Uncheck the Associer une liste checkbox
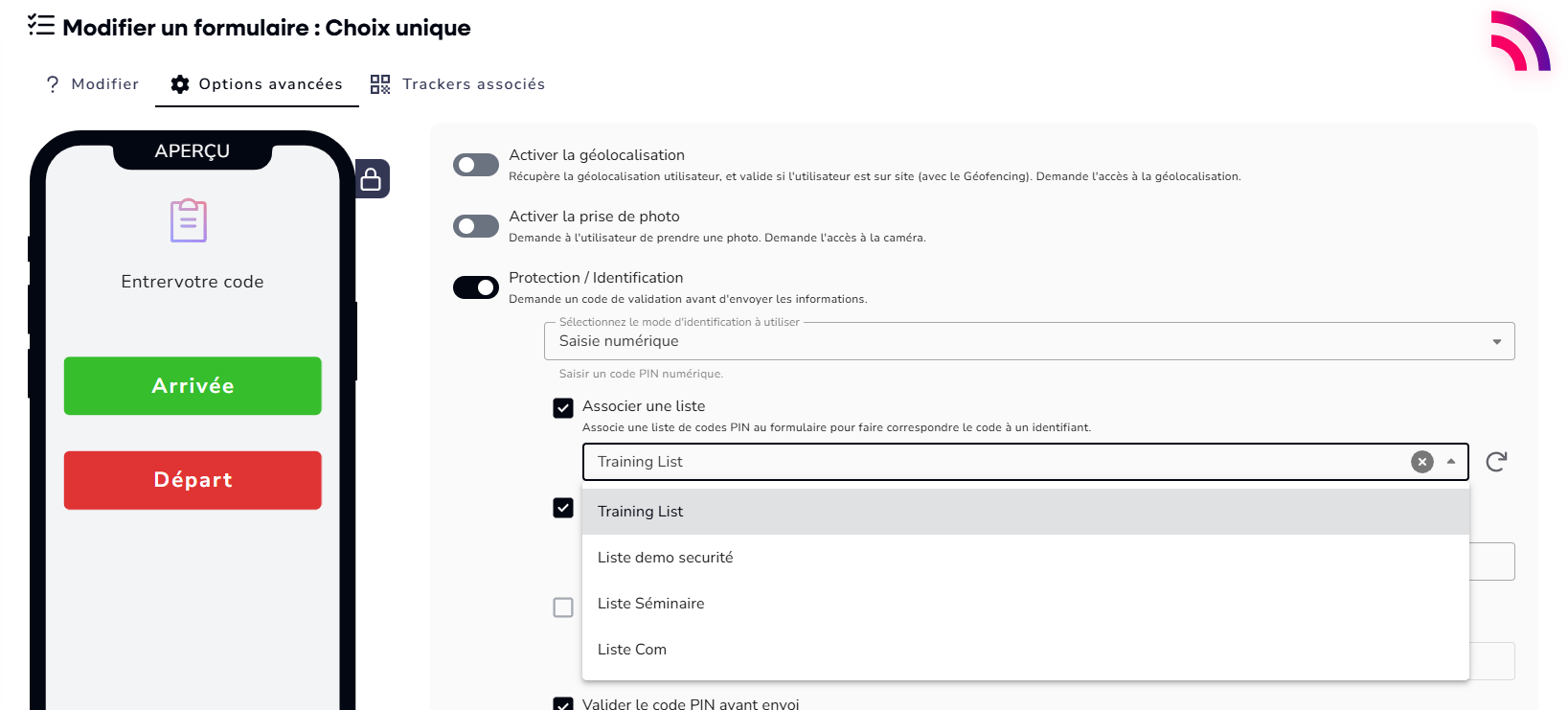Viewport: 1568px width, 710px height. pyautogui.click(x=563, y=408)
